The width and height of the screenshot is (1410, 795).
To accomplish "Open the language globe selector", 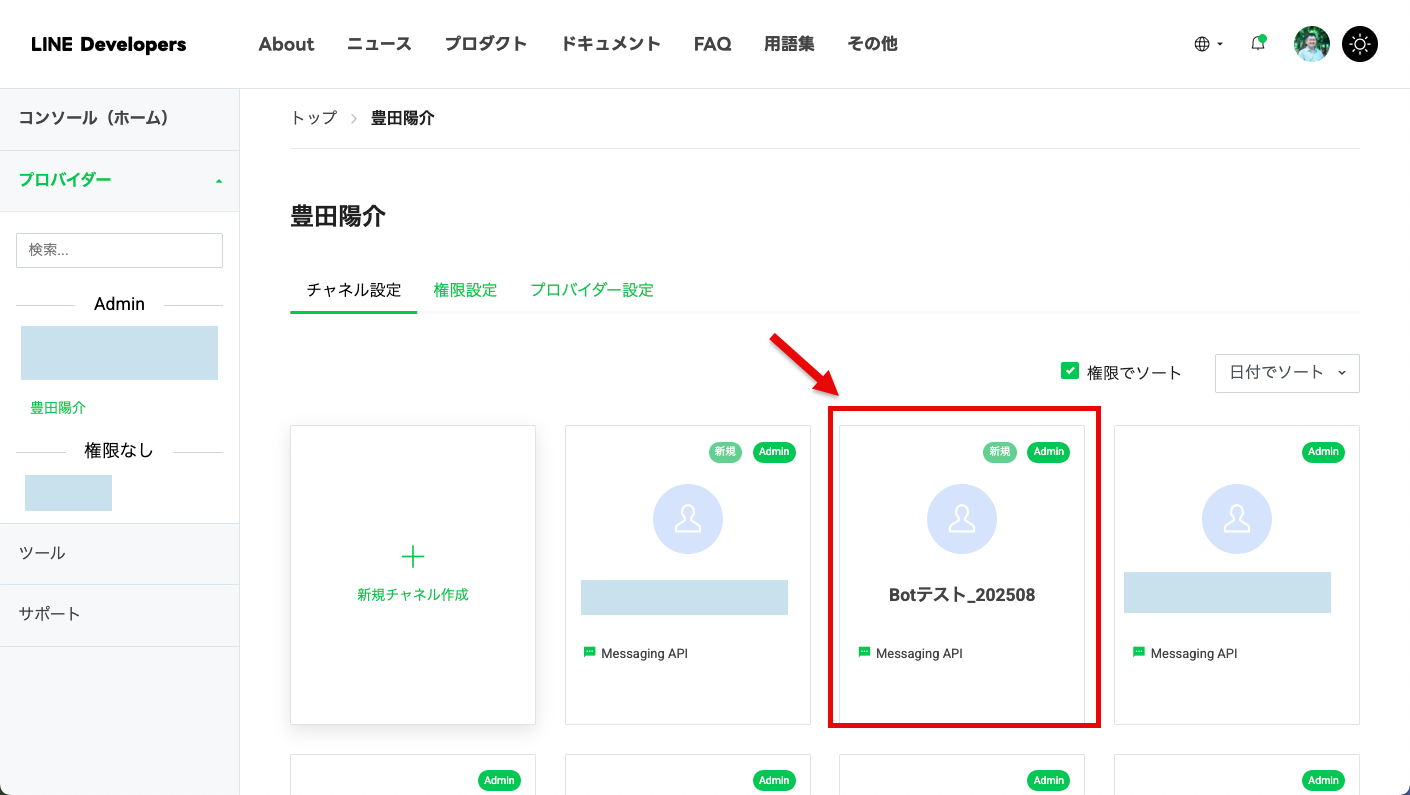I will point(1208,44).
